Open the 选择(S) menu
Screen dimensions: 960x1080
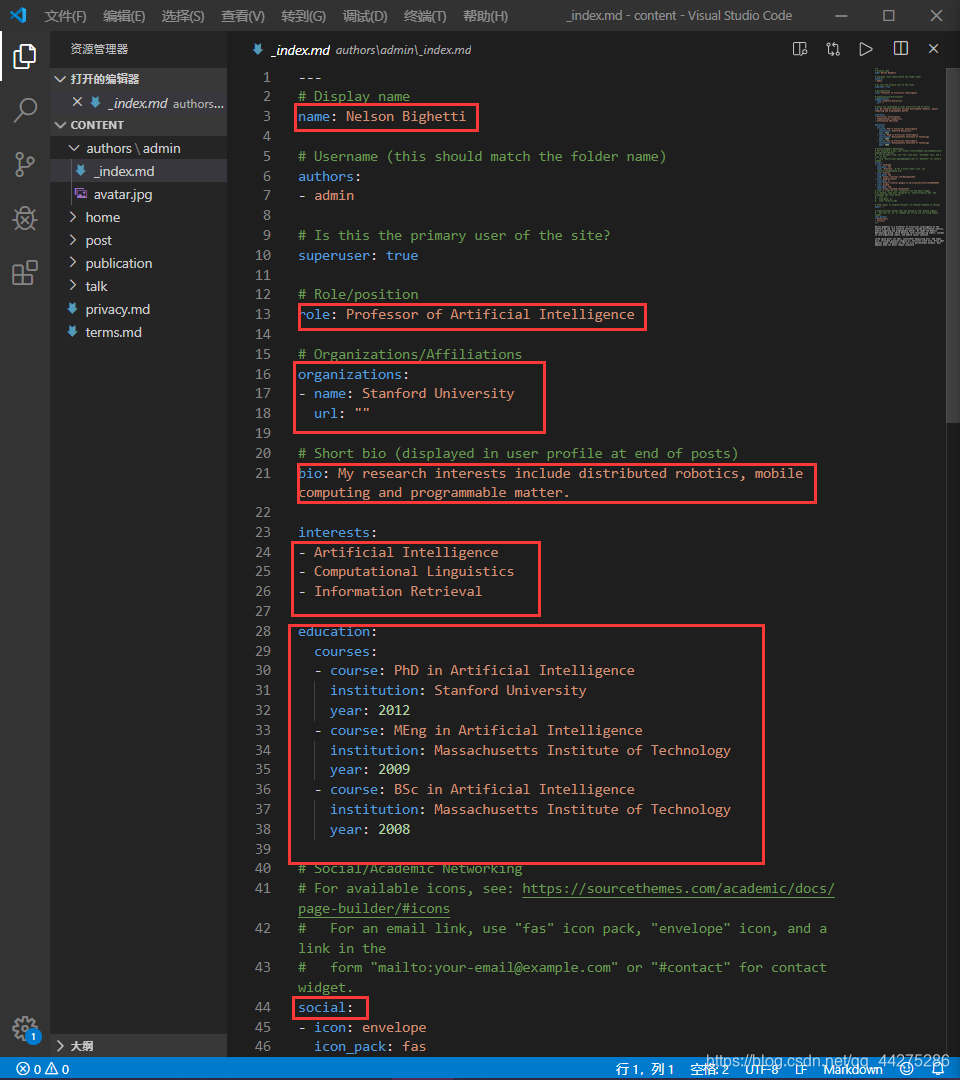point(183,16)
